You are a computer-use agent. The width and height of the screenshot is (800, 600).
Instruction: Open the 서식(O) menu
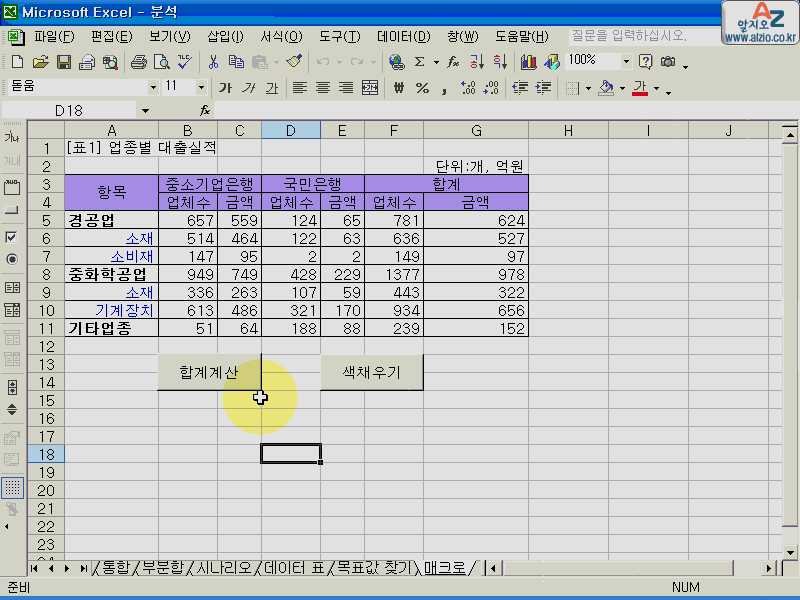[x=281, y=36]
